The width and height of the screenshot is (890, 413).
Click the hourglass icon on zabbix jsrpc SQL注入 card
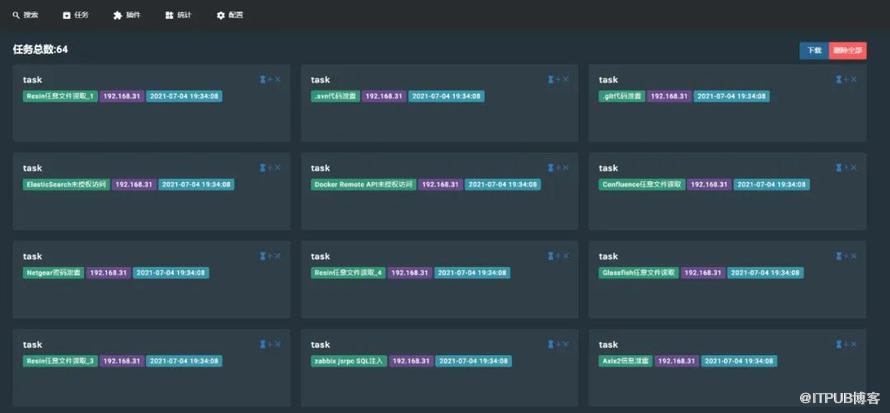tap(551, 344)
